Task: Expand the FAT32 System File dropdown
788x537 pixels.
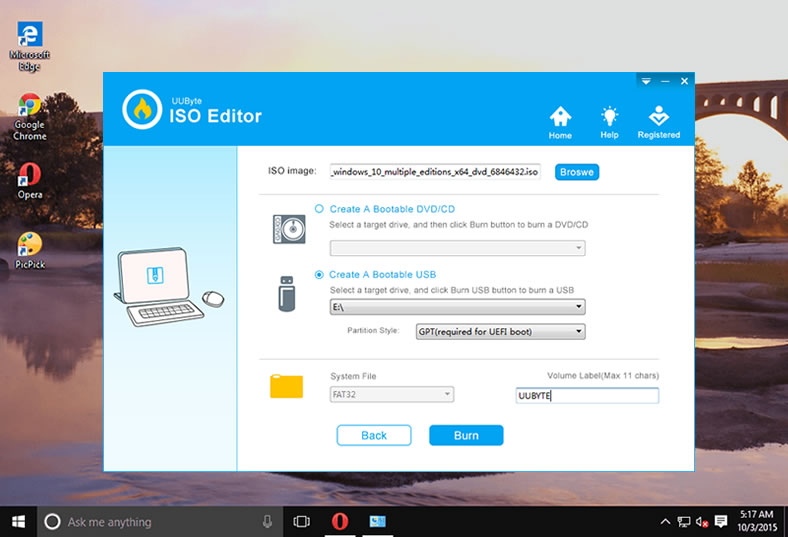Action: 446,395
